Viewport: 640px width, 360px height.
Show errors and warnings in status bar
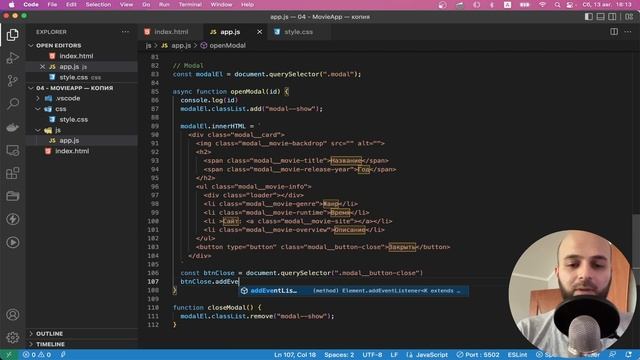37,355
